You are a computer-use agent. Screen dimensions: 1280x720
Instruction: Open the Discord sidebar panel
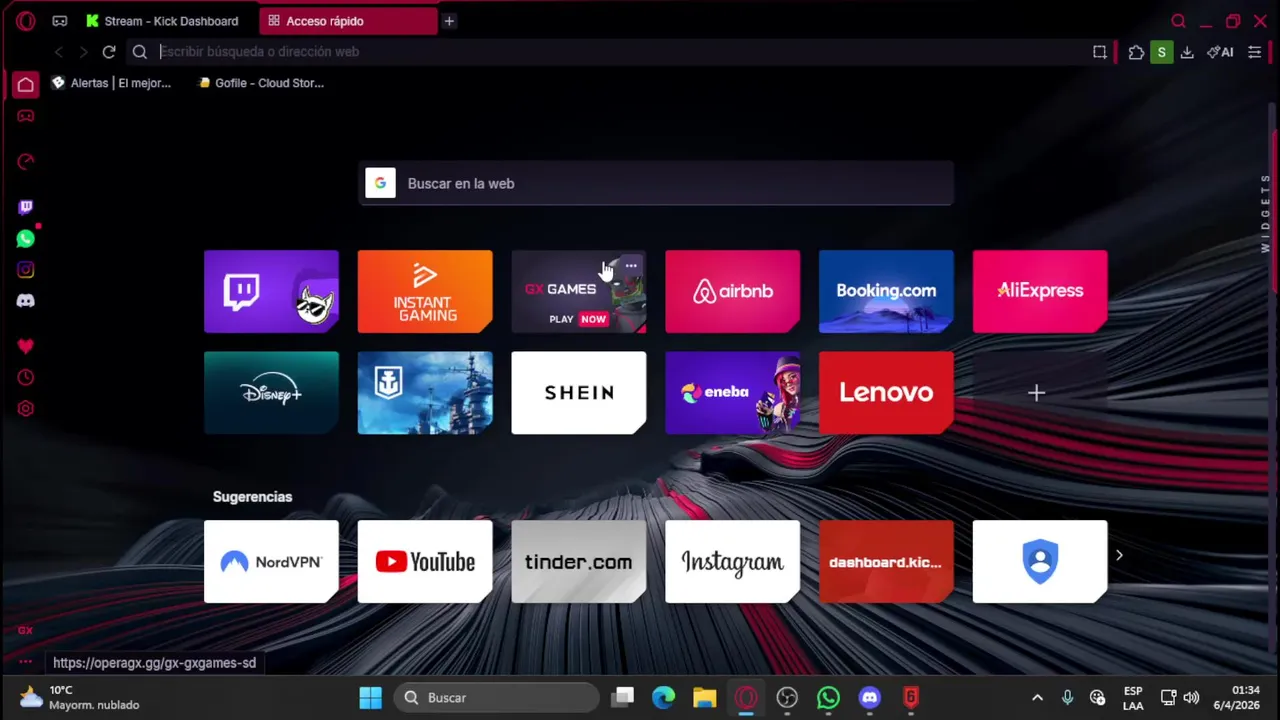(26, 300)
